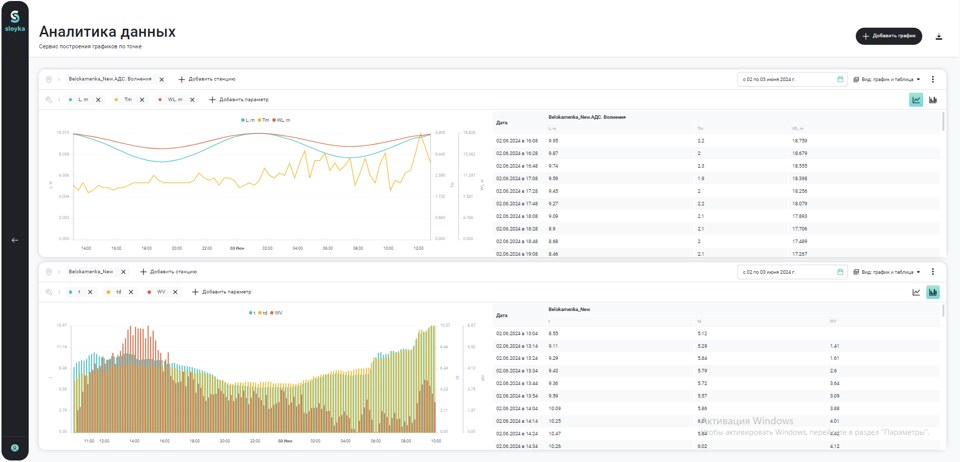Screen dimensions: 960x462
Task: Open calendar icon in first chart date field
Action: [840, 80]
